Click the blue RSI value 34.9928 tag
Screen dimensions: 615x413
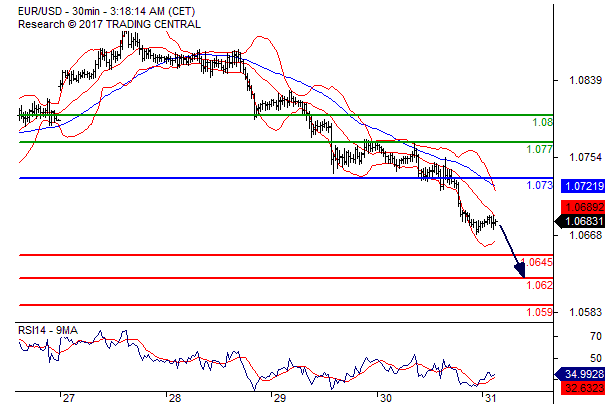(580, 374)
